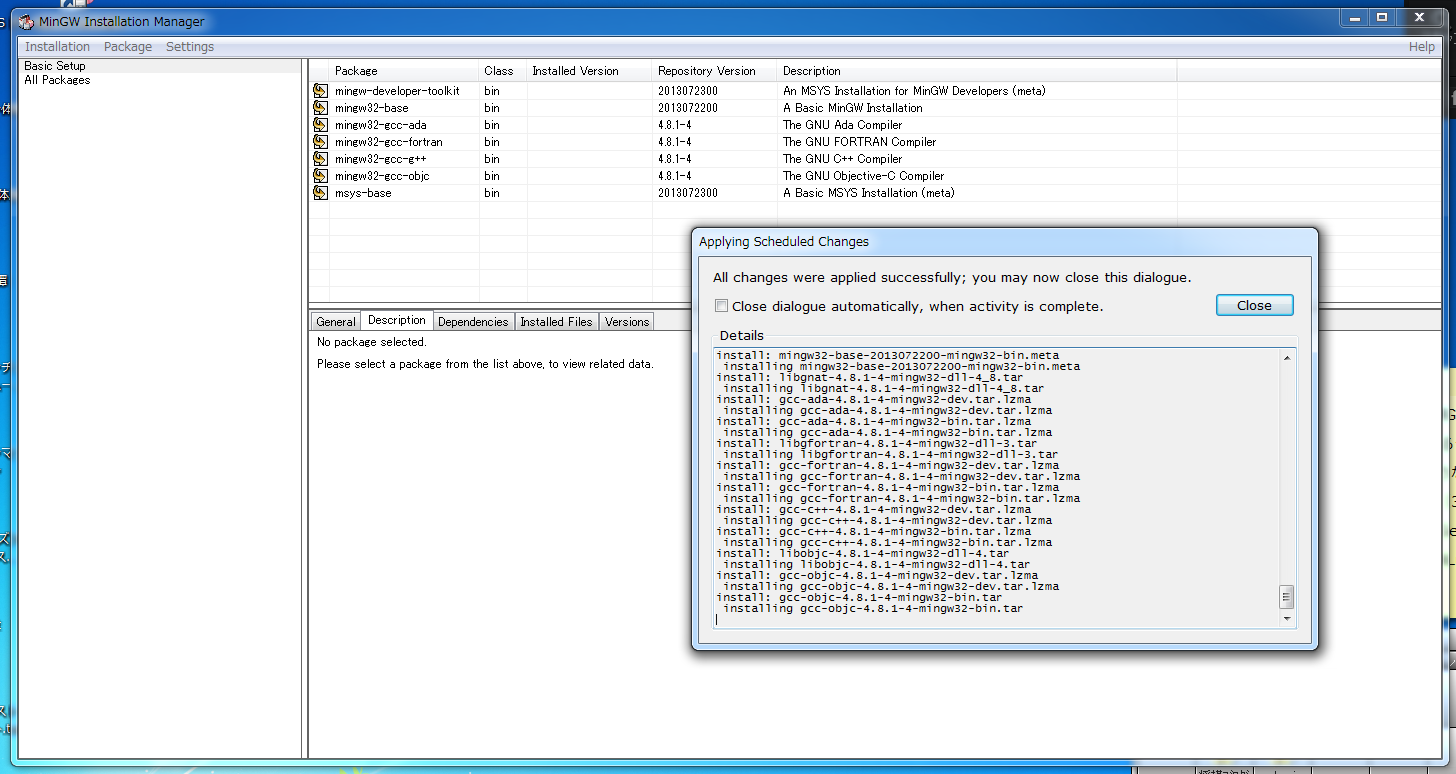Minimize the MinGW Installation Manager window

1355,17
